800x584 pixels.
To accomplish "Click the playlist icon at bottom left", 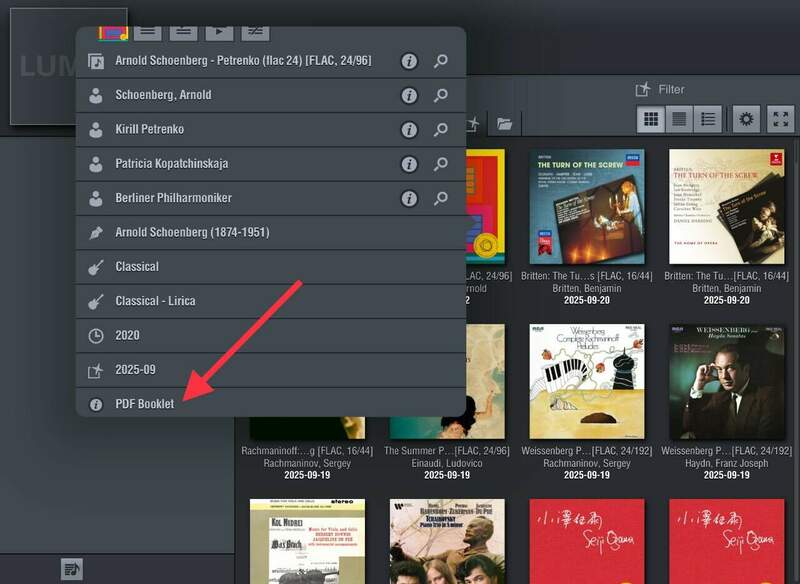I will tap(71, 569).
